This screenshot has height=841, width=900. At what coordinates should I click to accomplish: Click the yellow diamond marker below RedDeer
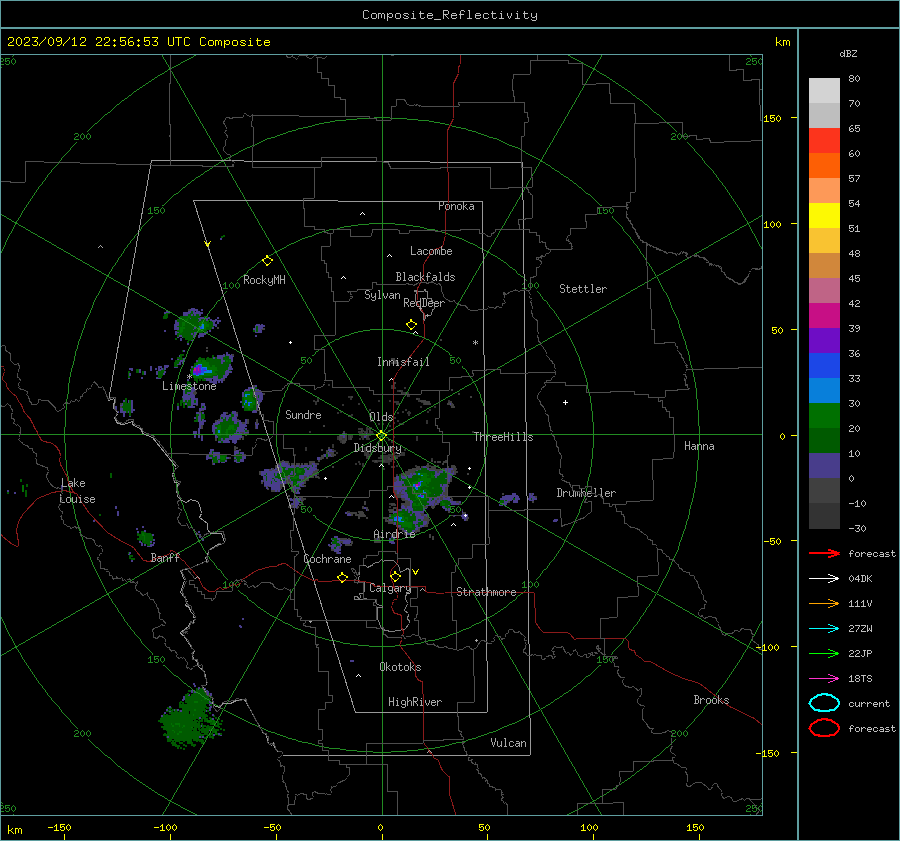tap(411, 325)
